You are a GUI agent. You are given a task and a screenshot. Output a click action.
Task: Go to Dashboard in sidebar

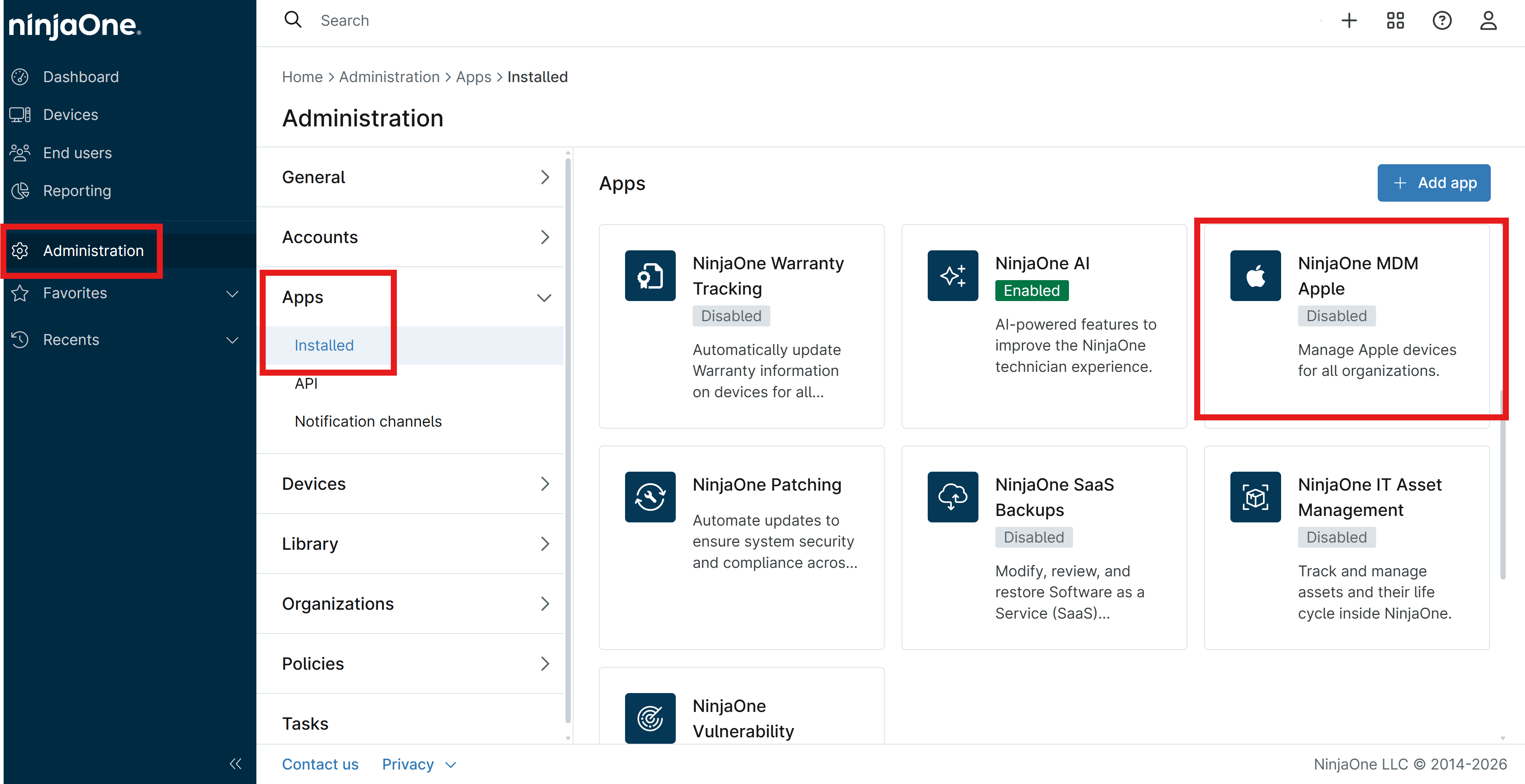(81, 77)
